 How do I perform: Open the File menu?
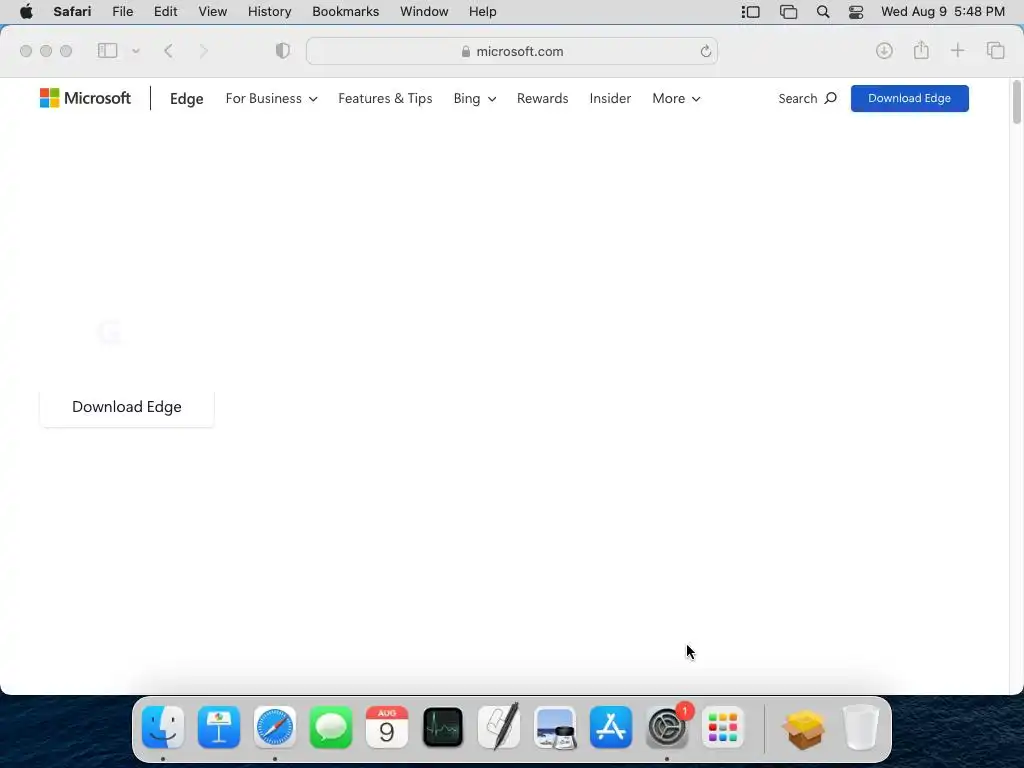[x=122, y=12]
